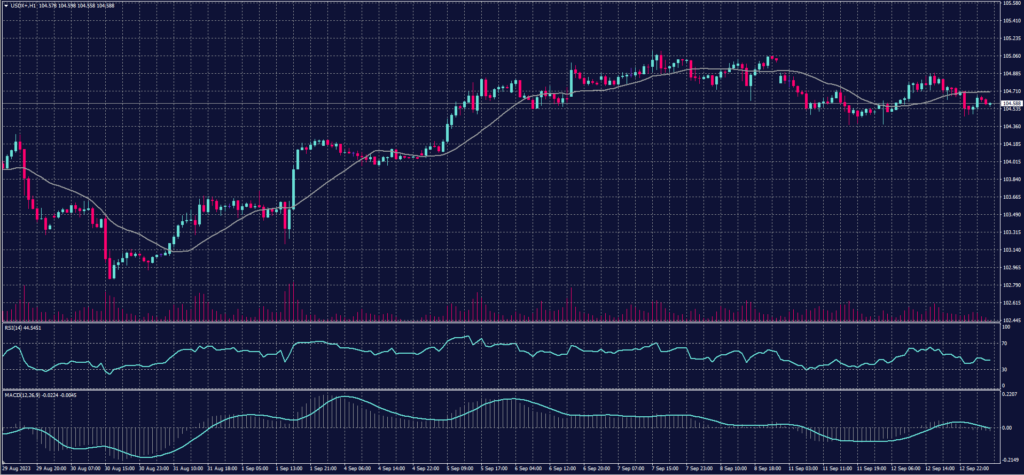Viewport: 1024px width, 475px height.
Task: Click the 102.445 price axis label
Action: (1010, 320)
